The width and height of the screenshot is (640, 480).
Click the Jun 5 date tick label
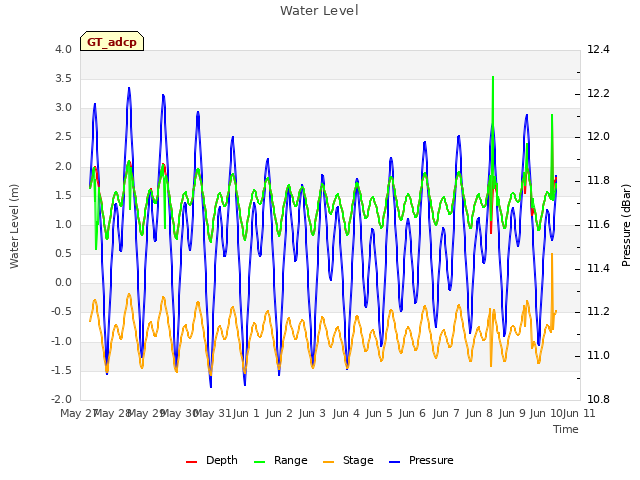(x=379, y=413)
